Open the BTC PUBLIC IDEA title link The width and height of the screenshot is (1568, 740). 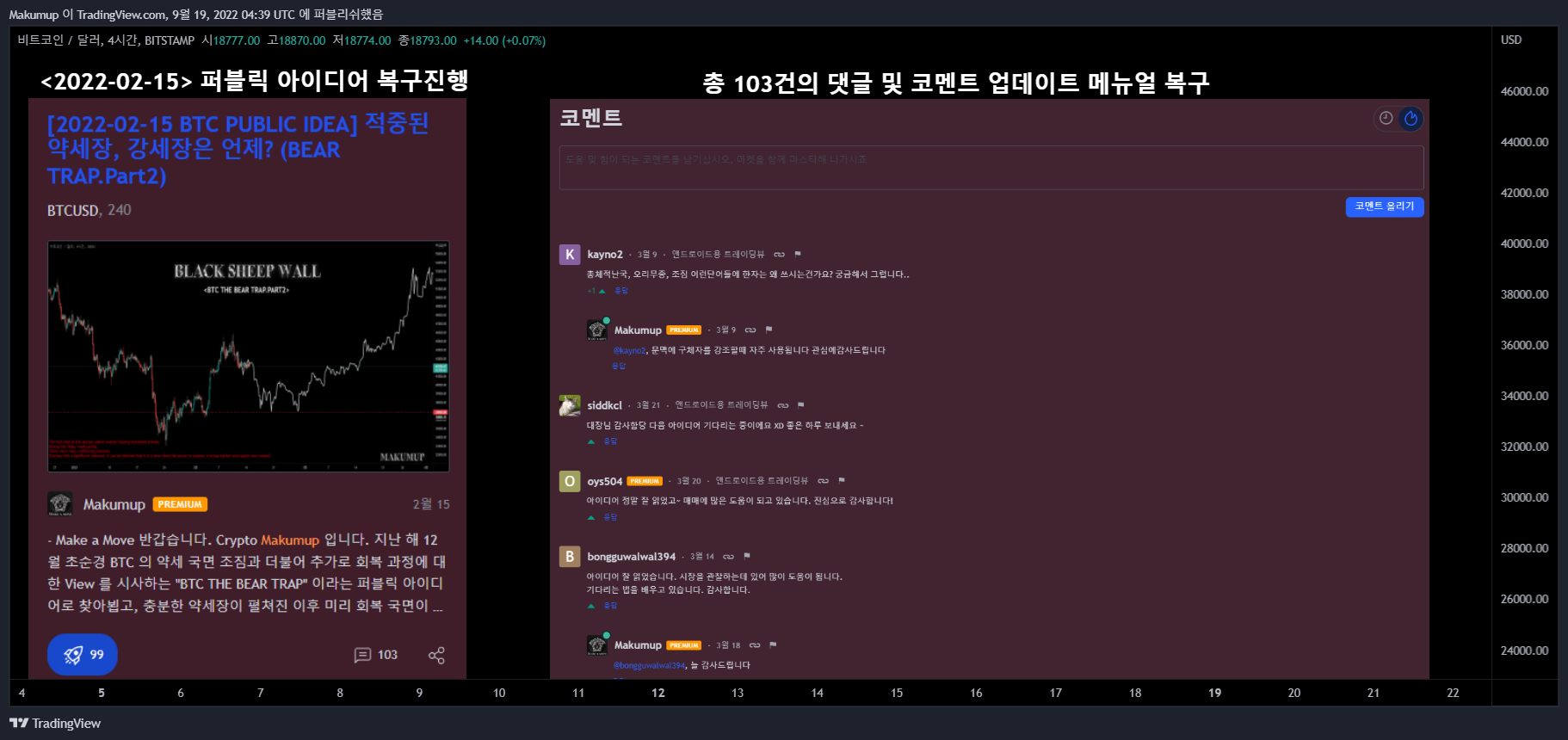point(238,150)
